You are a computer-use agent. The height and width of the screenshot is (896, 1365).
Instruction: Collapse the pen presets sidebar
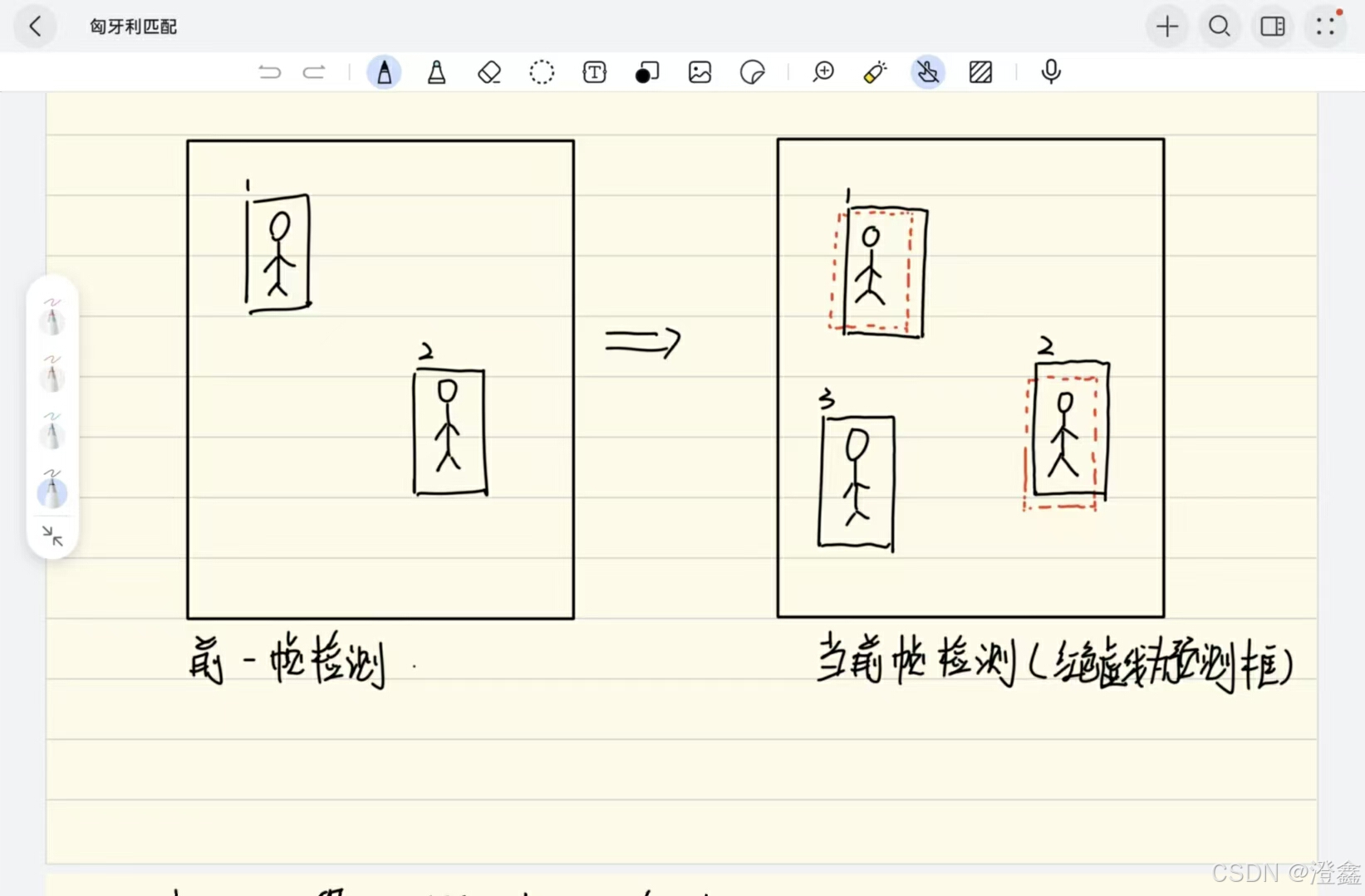[52, 536]
